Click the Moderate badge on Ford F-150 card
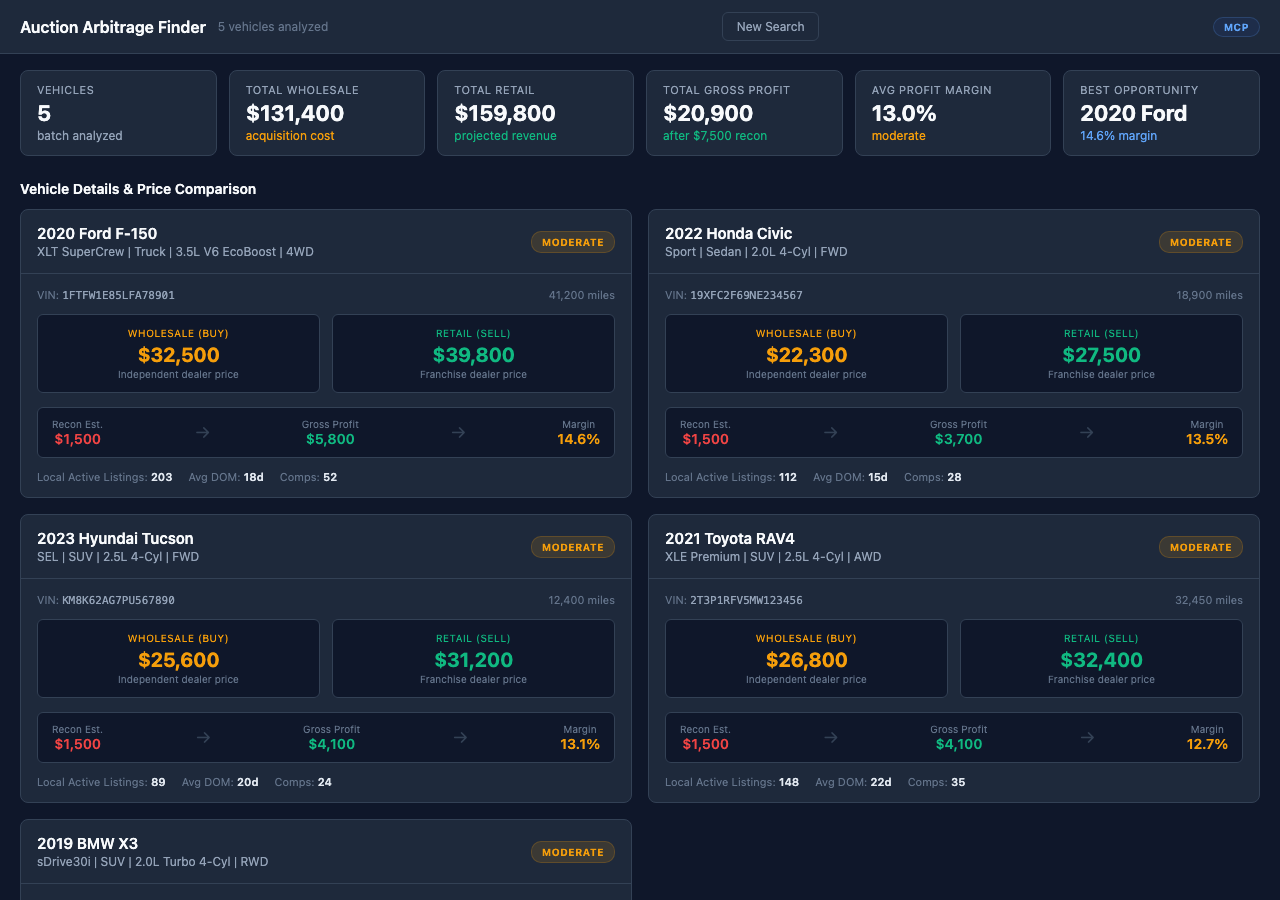This screenshot has width=1280, height=900. click(573, 242)
